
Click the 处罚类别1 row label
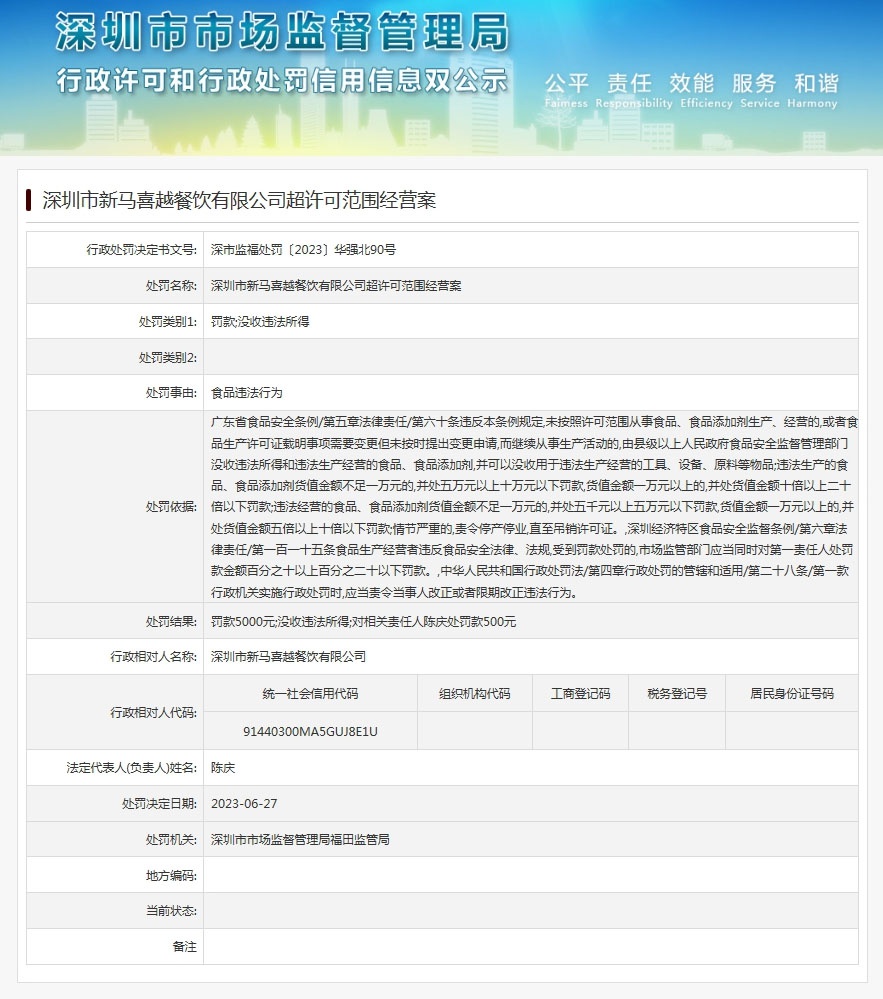click(x=168, y=322)
